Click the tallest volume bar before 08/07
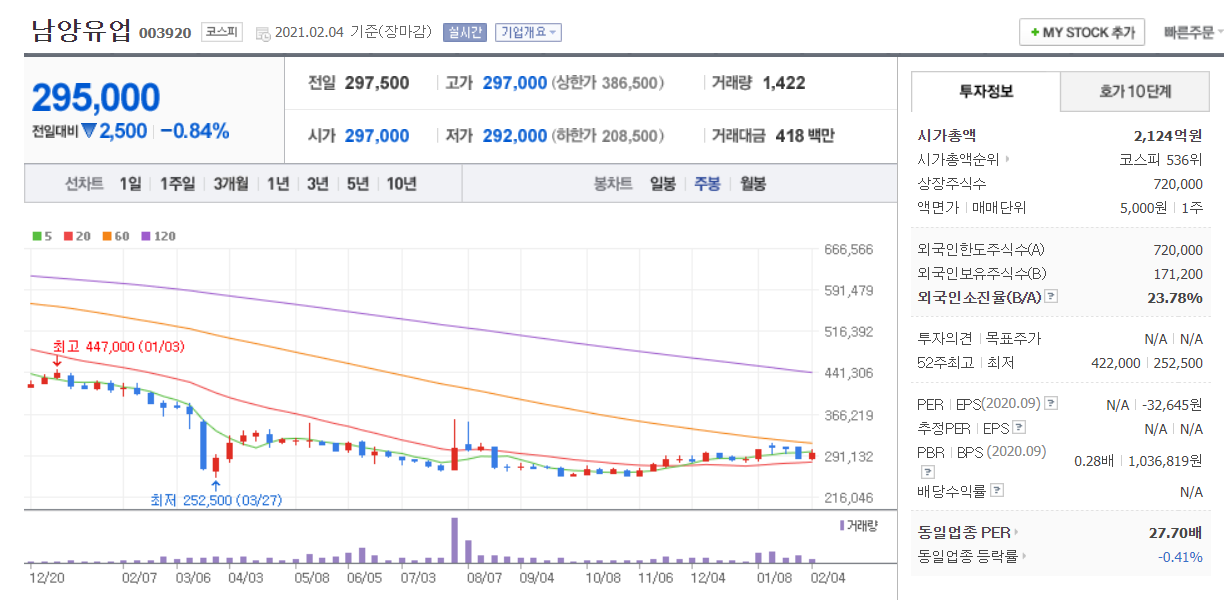 [x=454, y=540]
